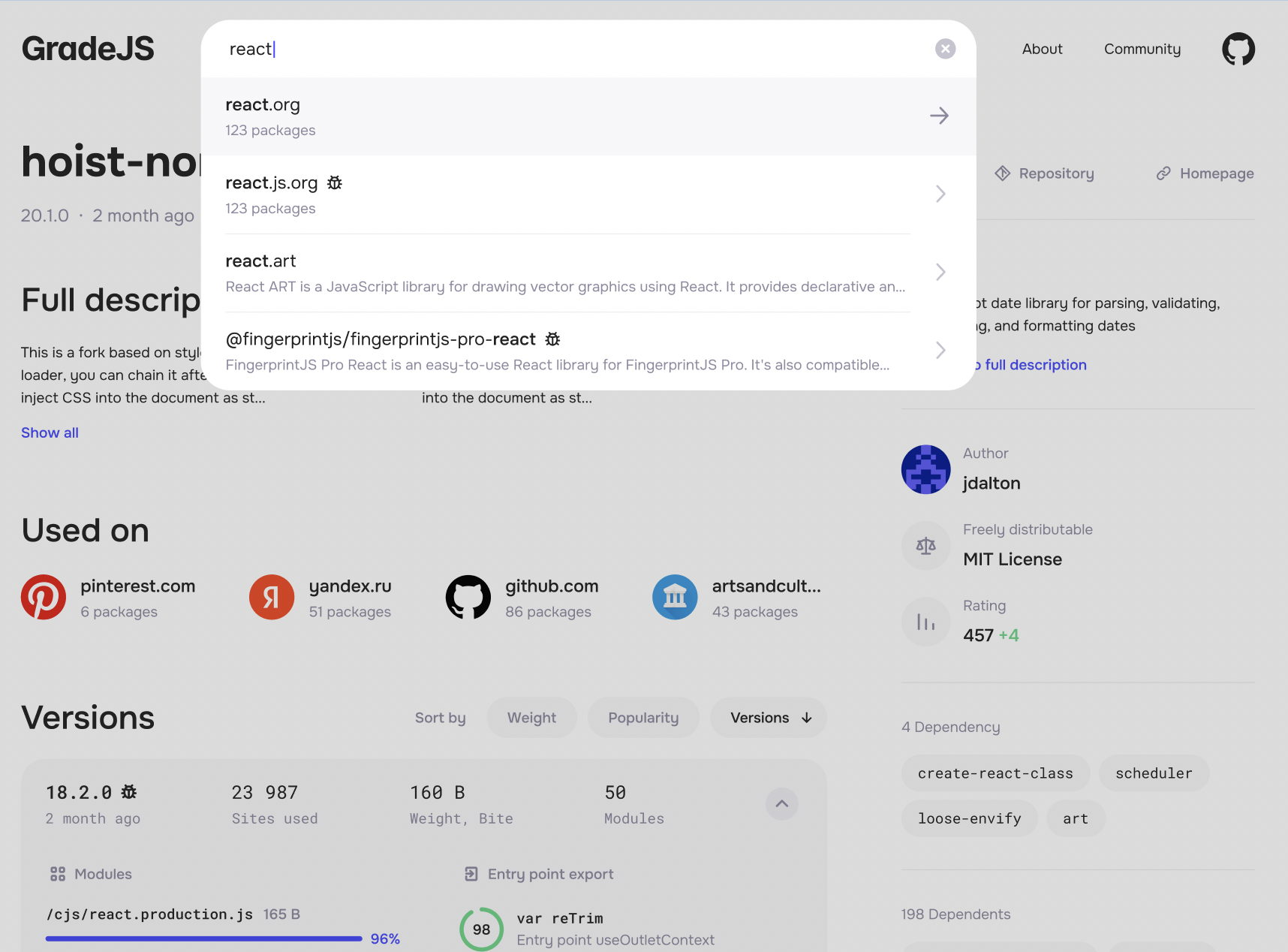Open the full description link

1032,365
